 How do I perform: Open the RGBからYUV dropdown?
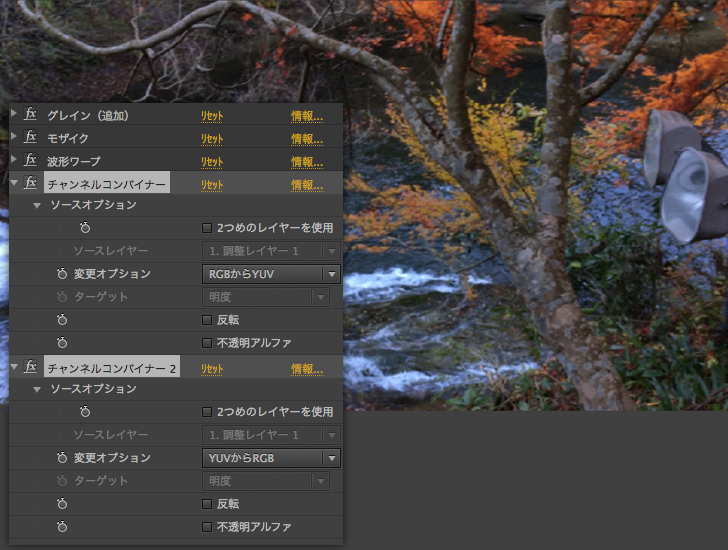pyautogui.click(x=271, y=274)
